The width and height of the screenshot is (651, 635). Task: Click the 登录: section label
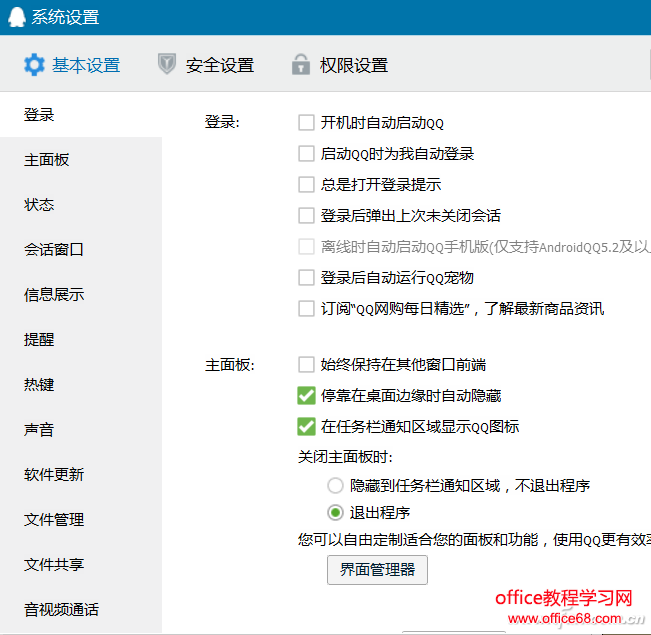[x=222, y=123]
